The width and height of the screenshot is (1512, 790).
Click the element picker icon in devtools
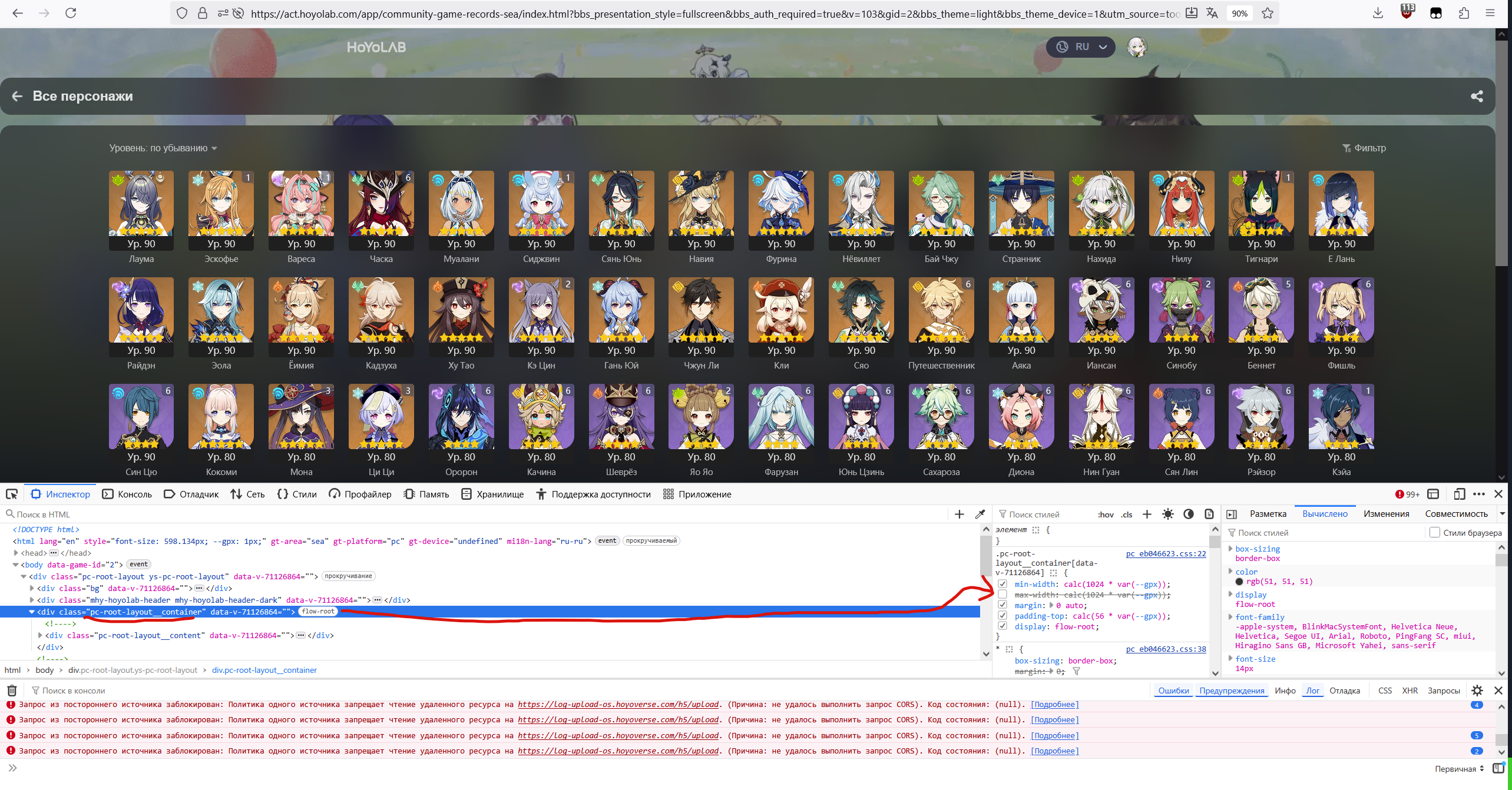[x=12, y=494]
